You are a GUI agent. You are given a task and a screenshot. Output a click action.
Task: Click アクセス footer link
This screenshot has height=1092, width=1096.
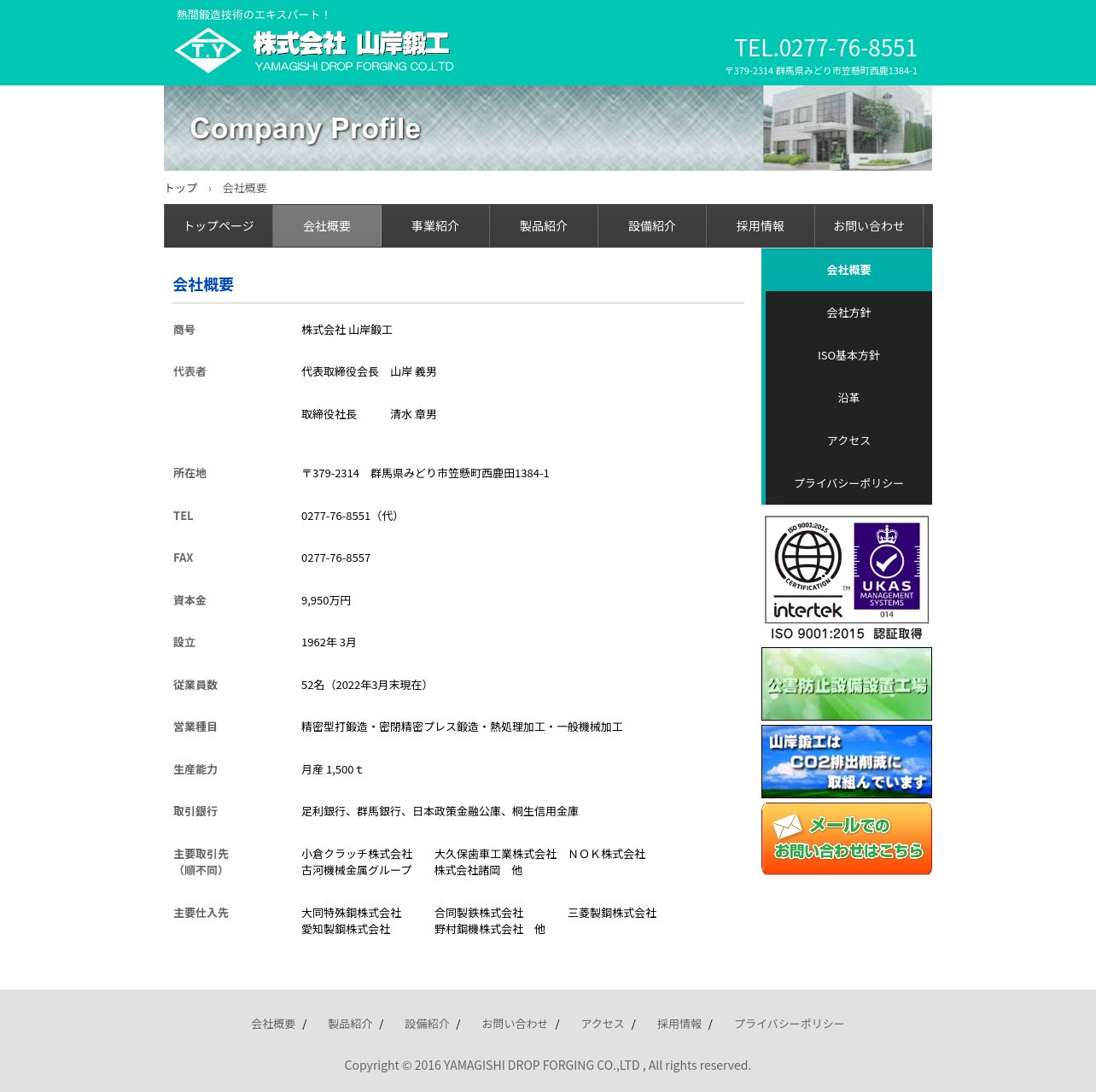603,1024
